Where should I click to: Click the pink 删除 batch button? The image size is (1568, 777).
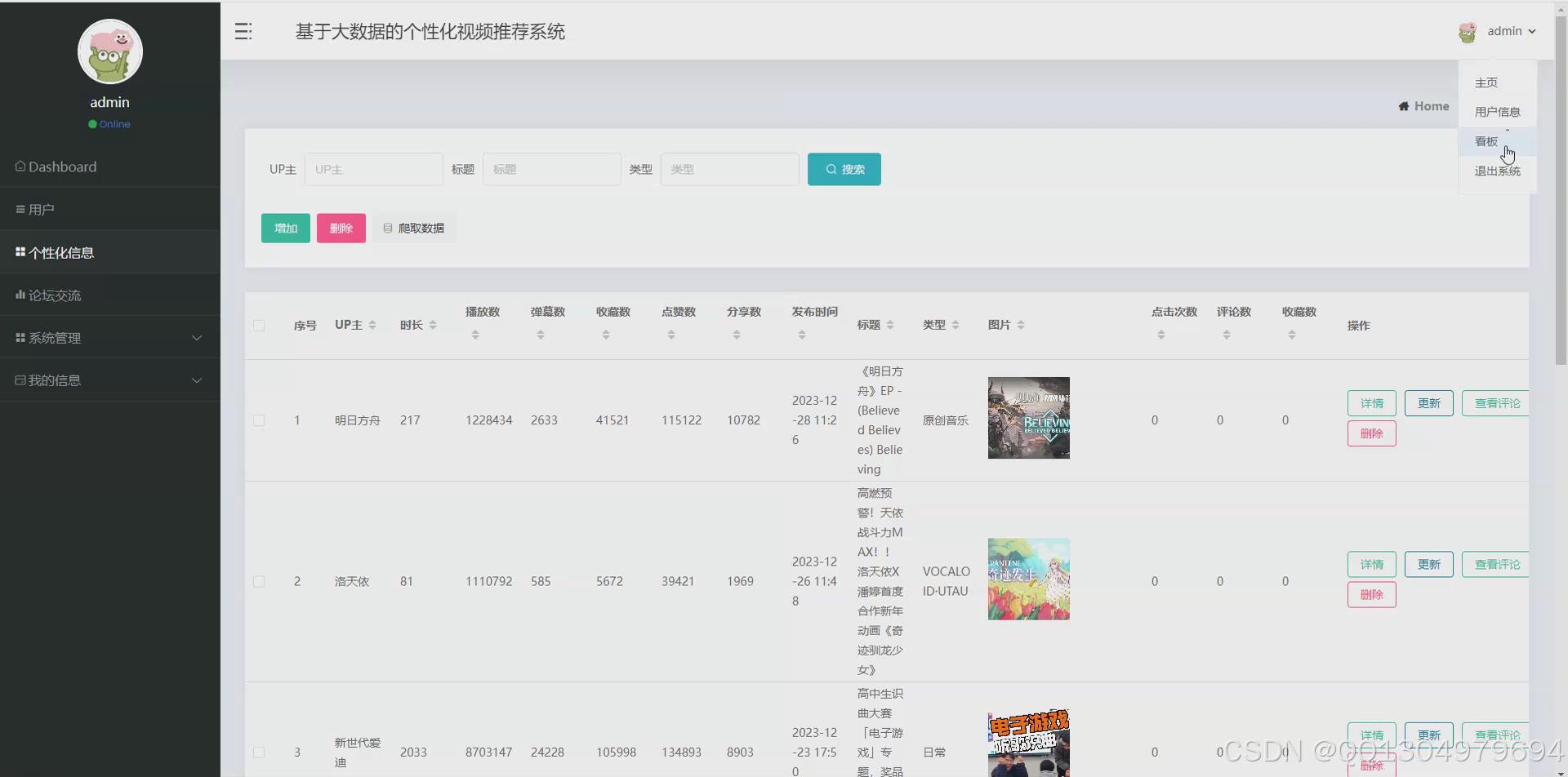coord(341,228)
